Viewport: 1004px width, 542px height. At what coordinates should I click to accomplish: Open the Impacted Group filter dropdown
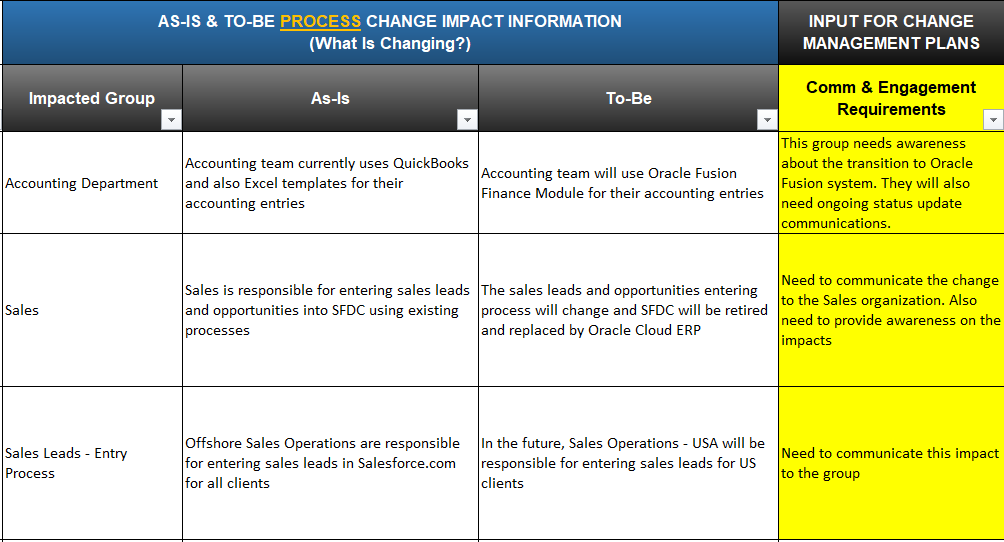[171, 120]
